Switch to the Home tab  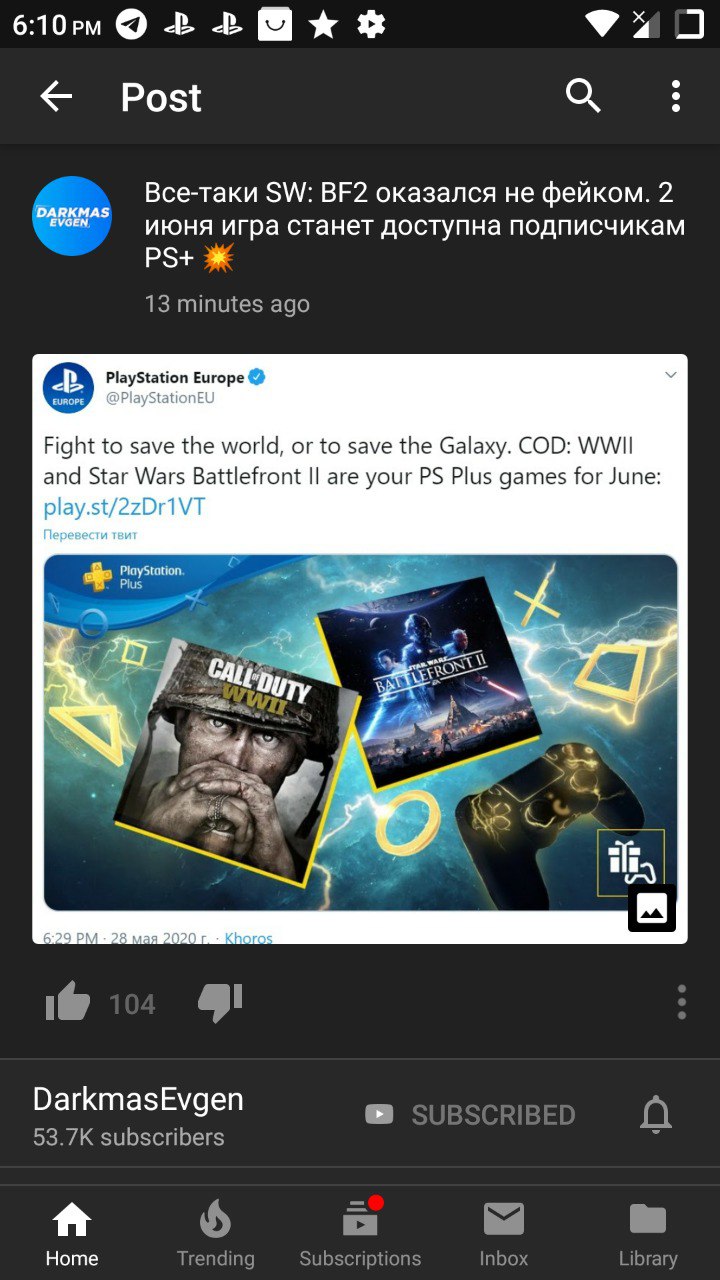pyautogui.click(x=72, y=1234)
